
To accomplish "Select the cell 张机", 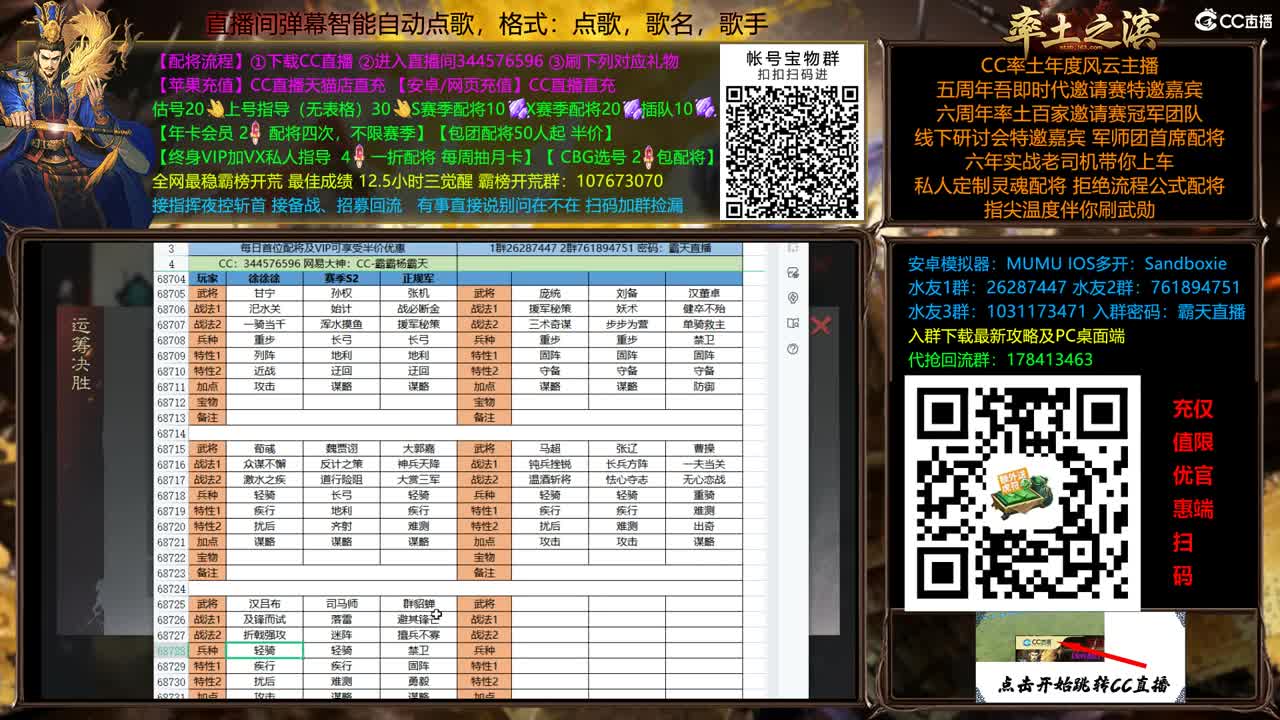I will coord(418,294).
